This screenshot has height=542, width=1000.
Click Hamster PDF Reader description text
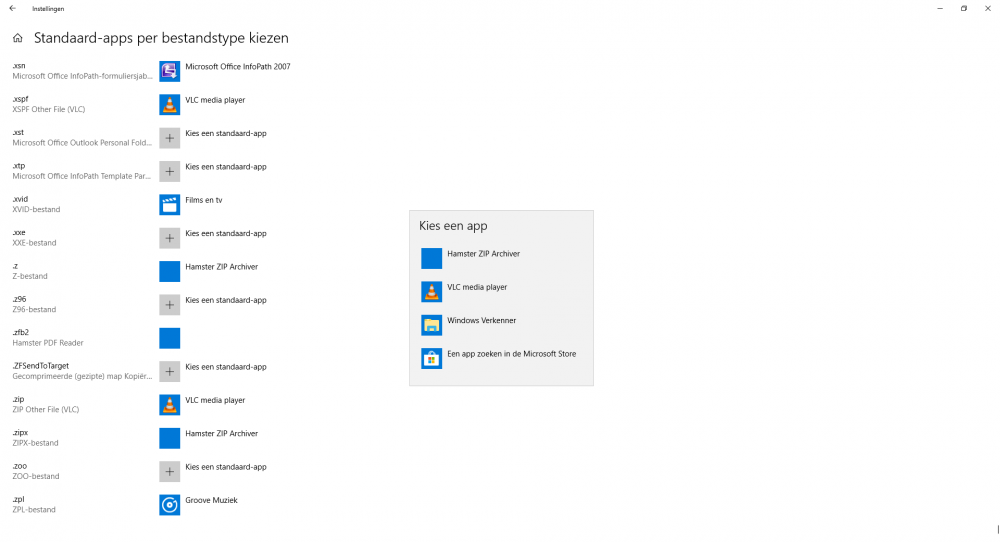tap(48, 343)
